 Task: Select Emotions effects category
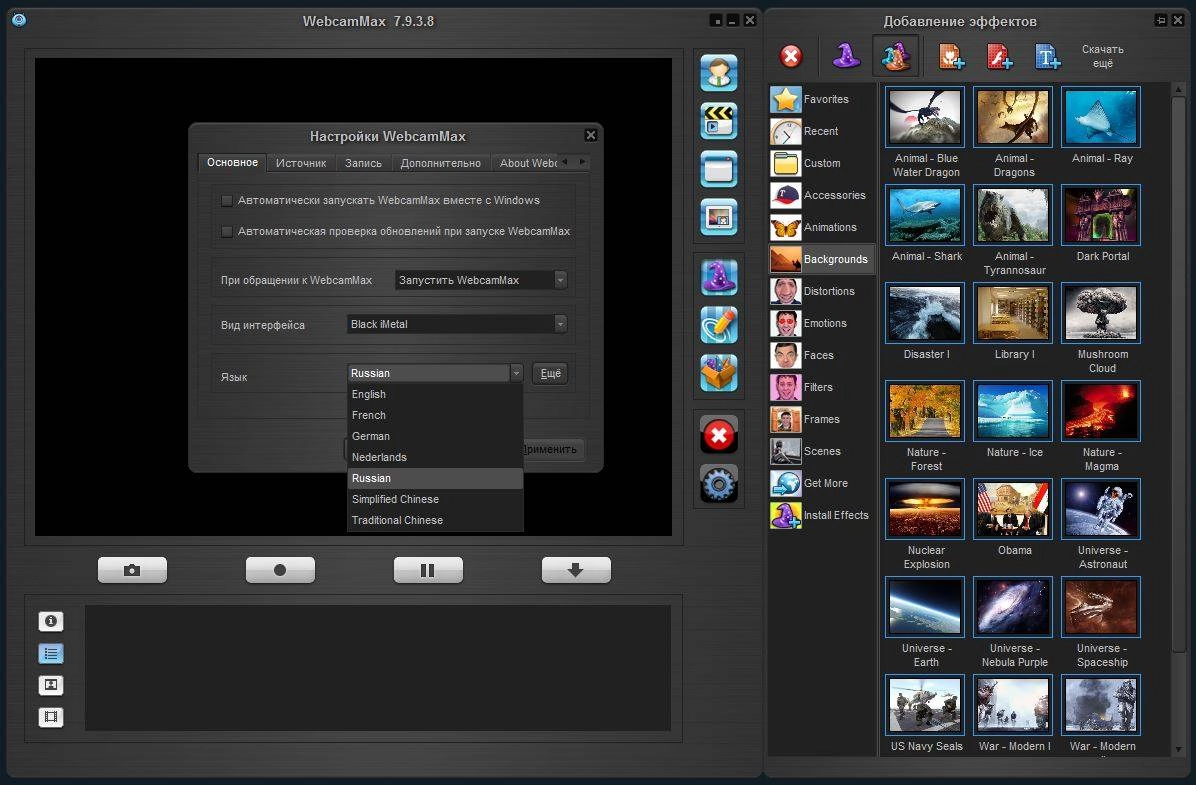point(822,323)
